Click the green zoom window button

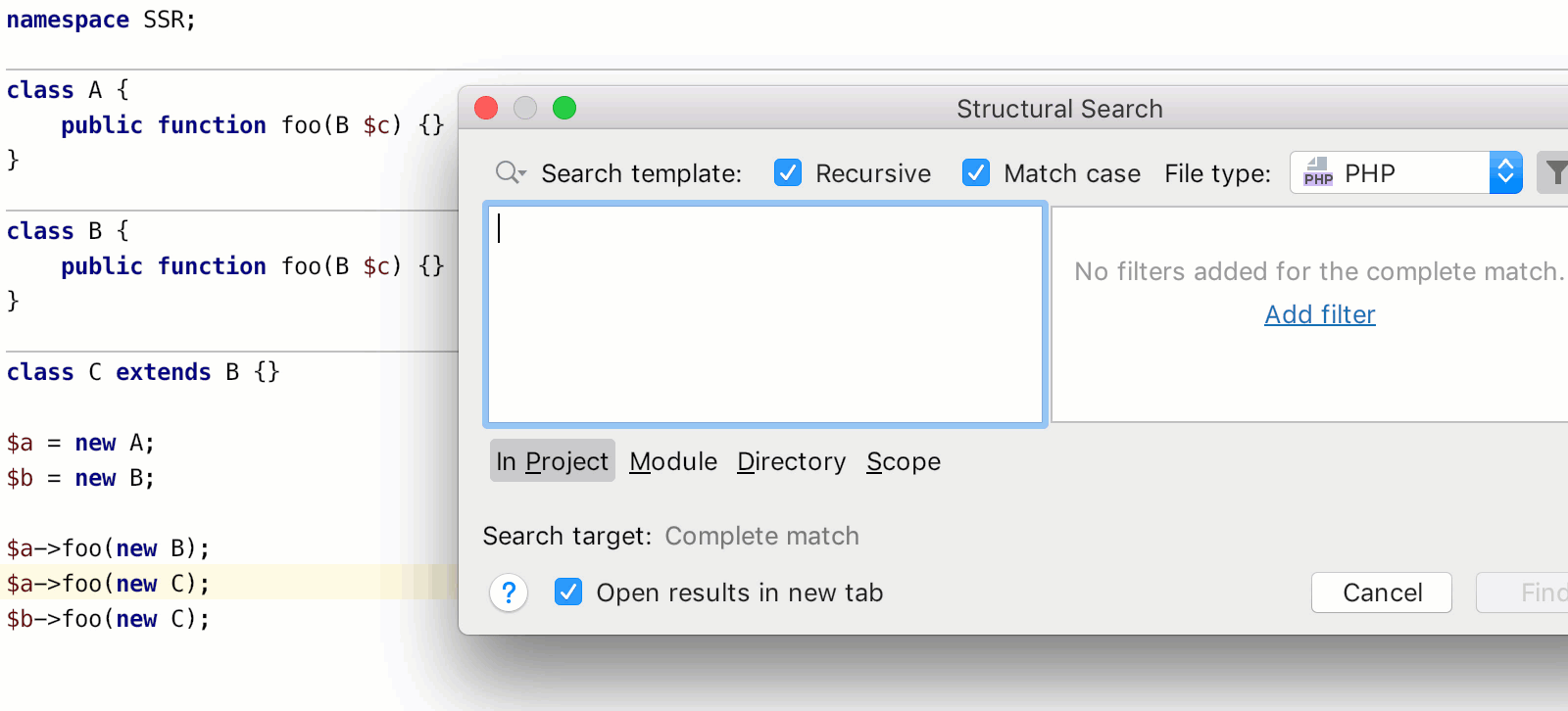564,108
